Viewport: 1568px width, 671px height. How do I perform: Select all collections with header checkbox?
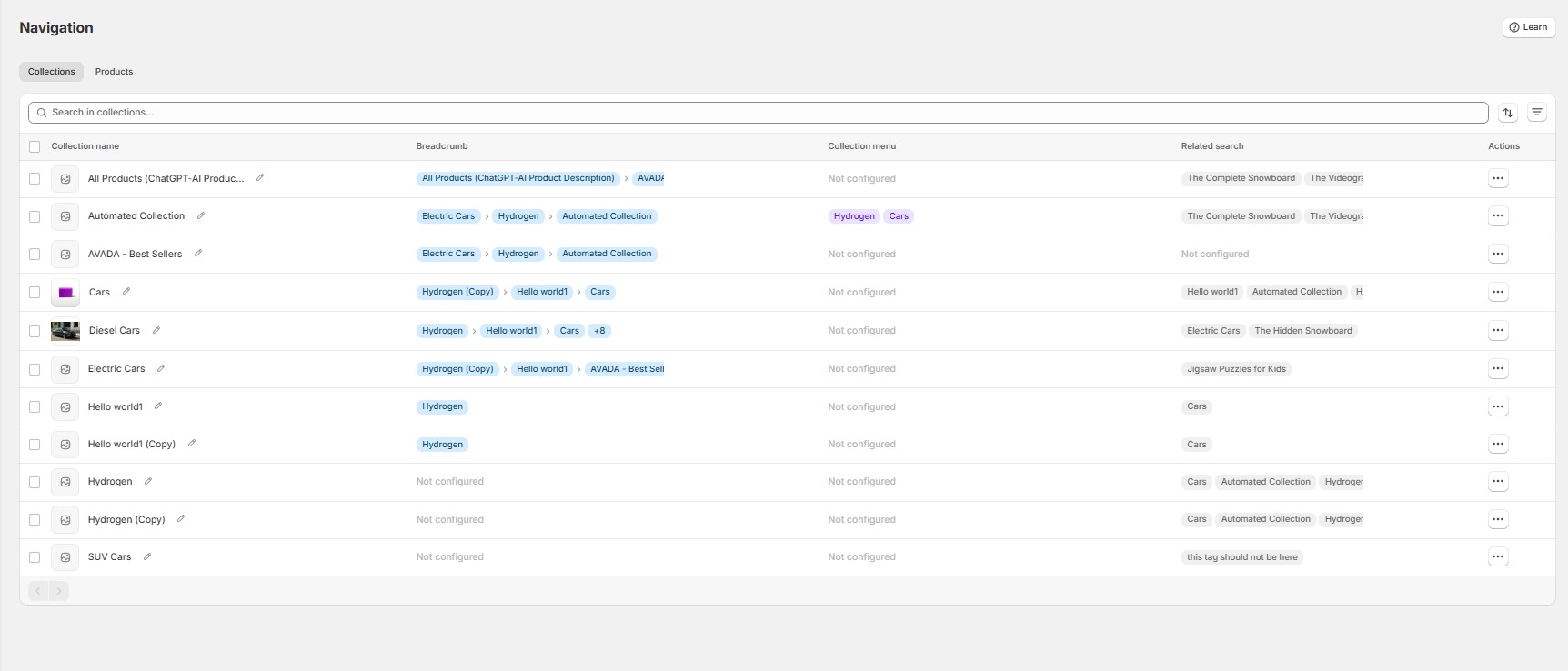[x=35, y=146]
